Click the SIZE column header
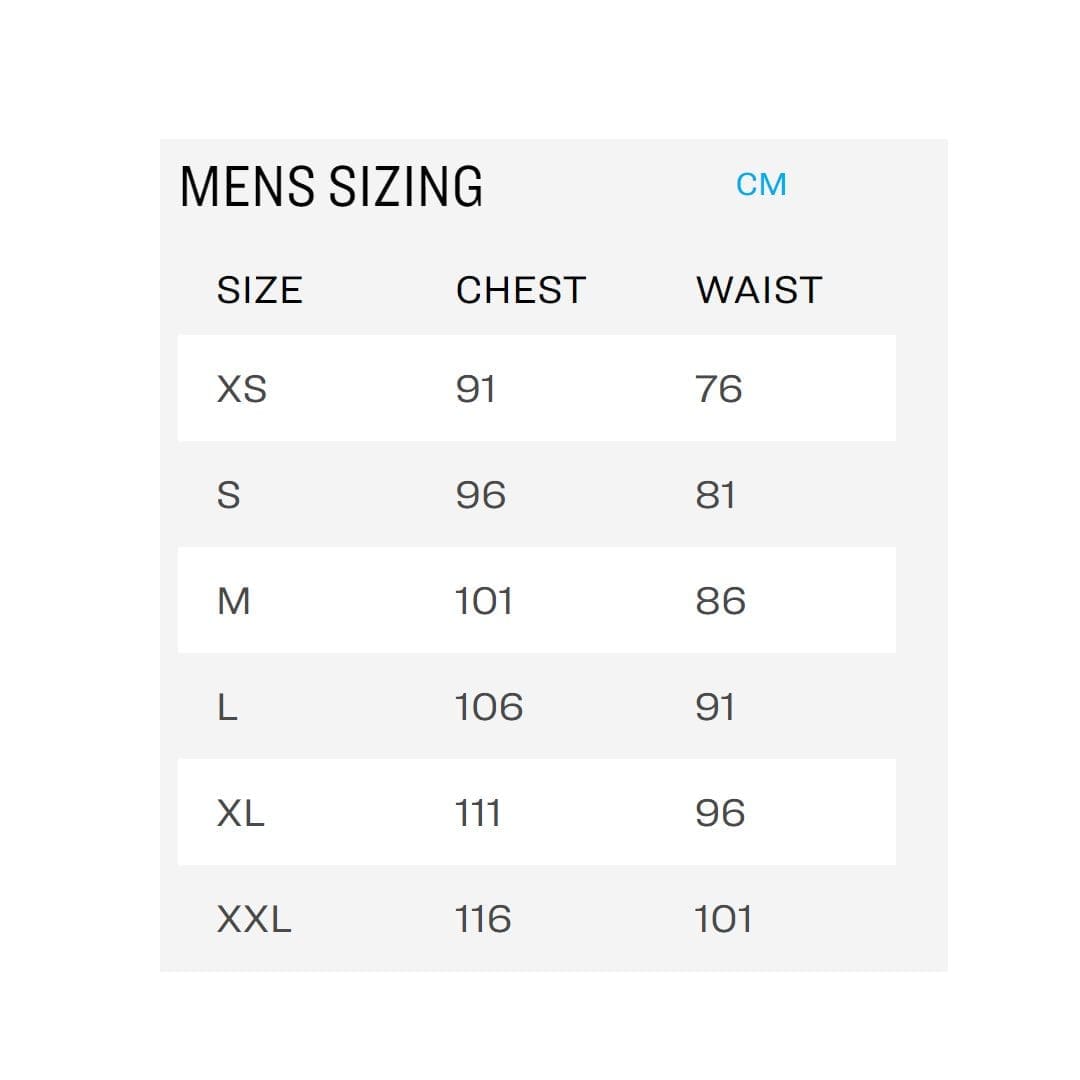The image size is (1080, 1080). 259,291
